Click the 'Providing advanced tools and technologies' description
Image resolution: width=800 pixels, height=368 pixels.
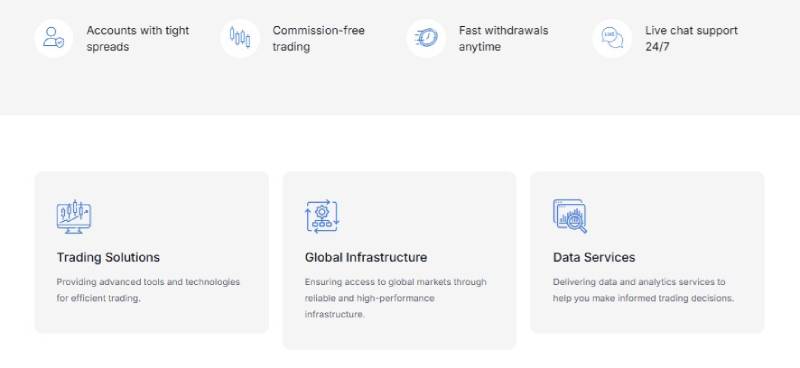tap(148, 290)
